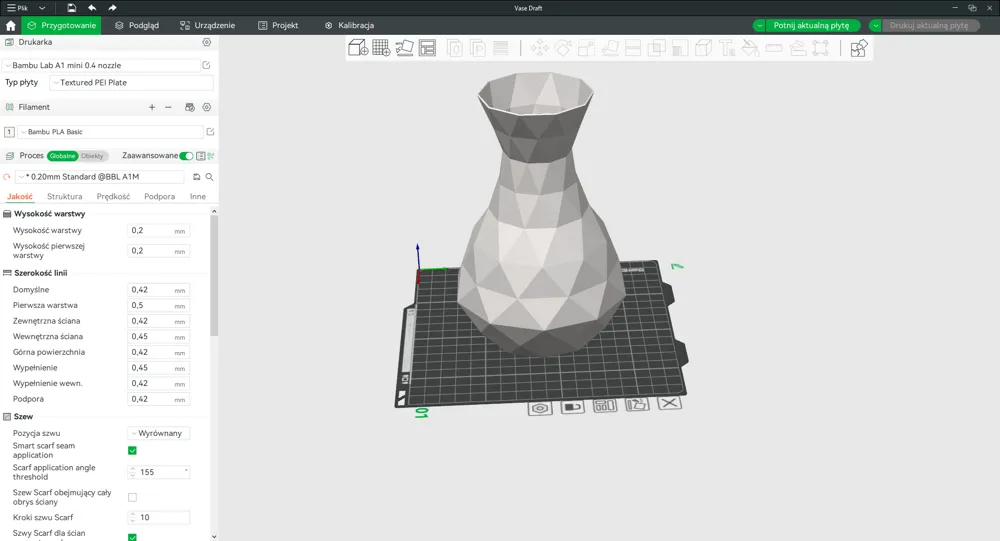Toggle the variable layer height icon
The image size is (1000, 541).
tap(501, 48)
